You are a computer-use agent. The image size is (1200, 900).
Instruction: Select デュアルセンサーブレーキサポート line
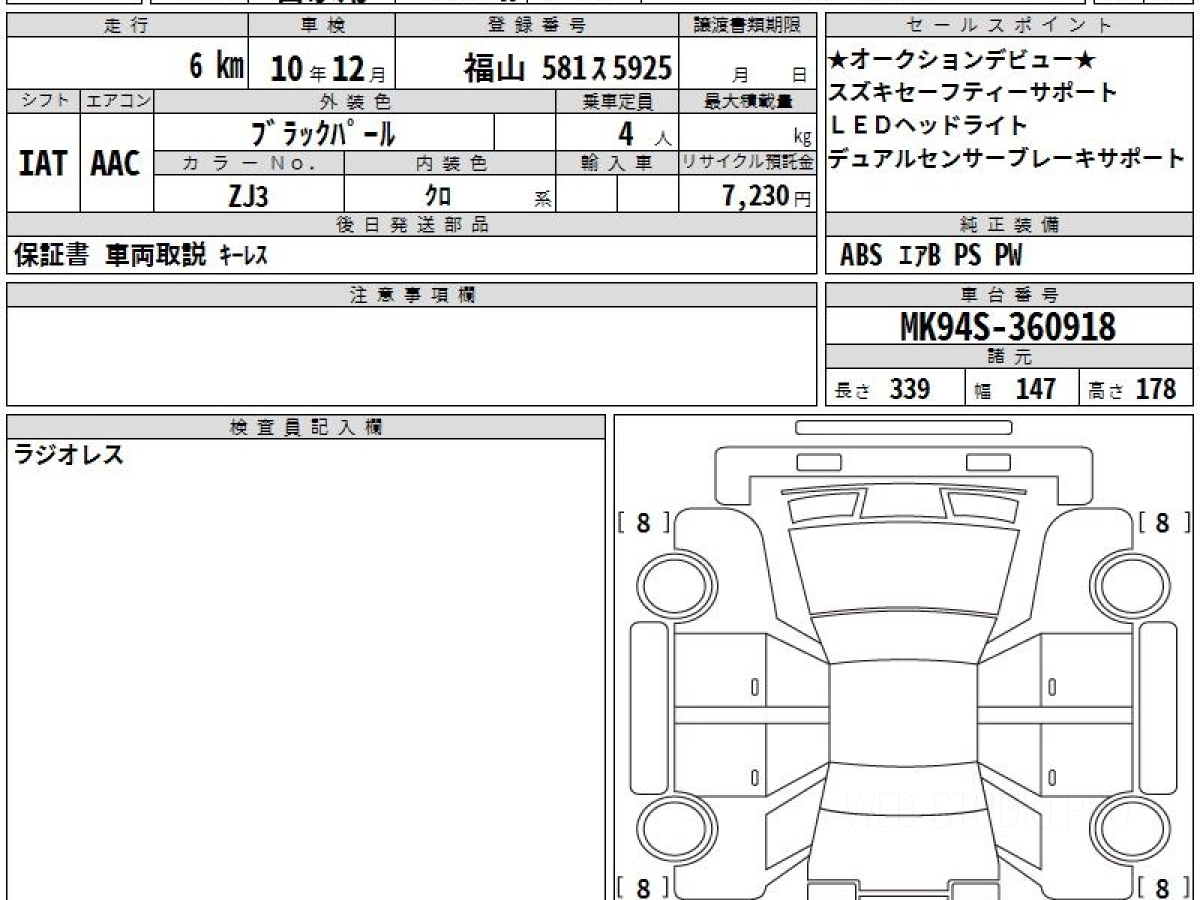(x=1007, y=158)
